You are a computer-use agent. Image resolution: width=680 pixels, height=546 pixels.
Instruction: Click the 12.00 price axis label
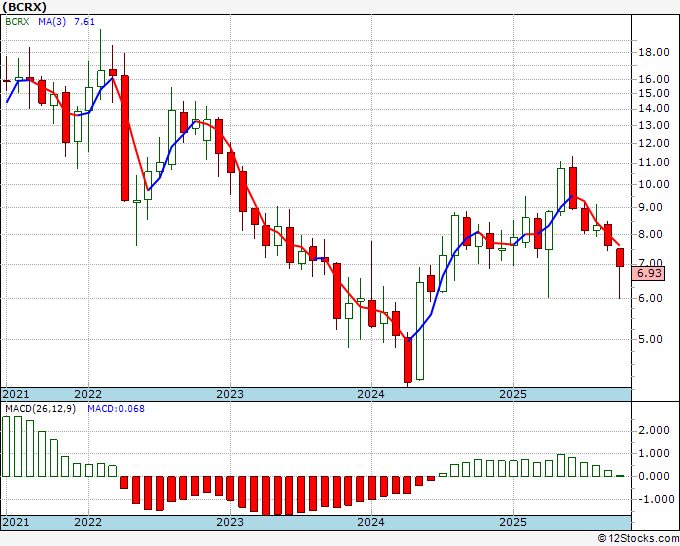coord(654,143)
